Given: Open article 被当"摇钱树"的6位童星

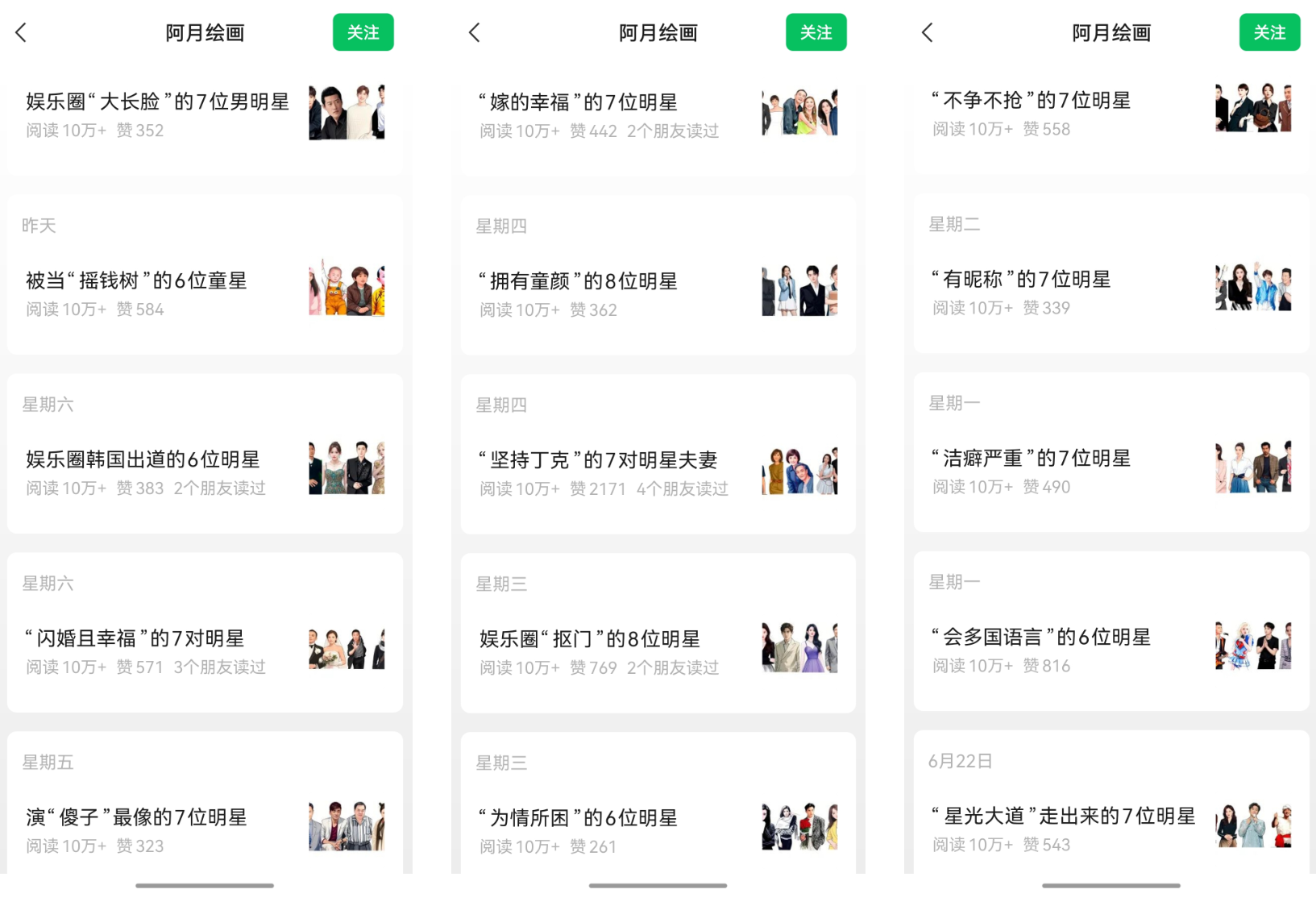Looking at the screenshot, I should (136, 281).
